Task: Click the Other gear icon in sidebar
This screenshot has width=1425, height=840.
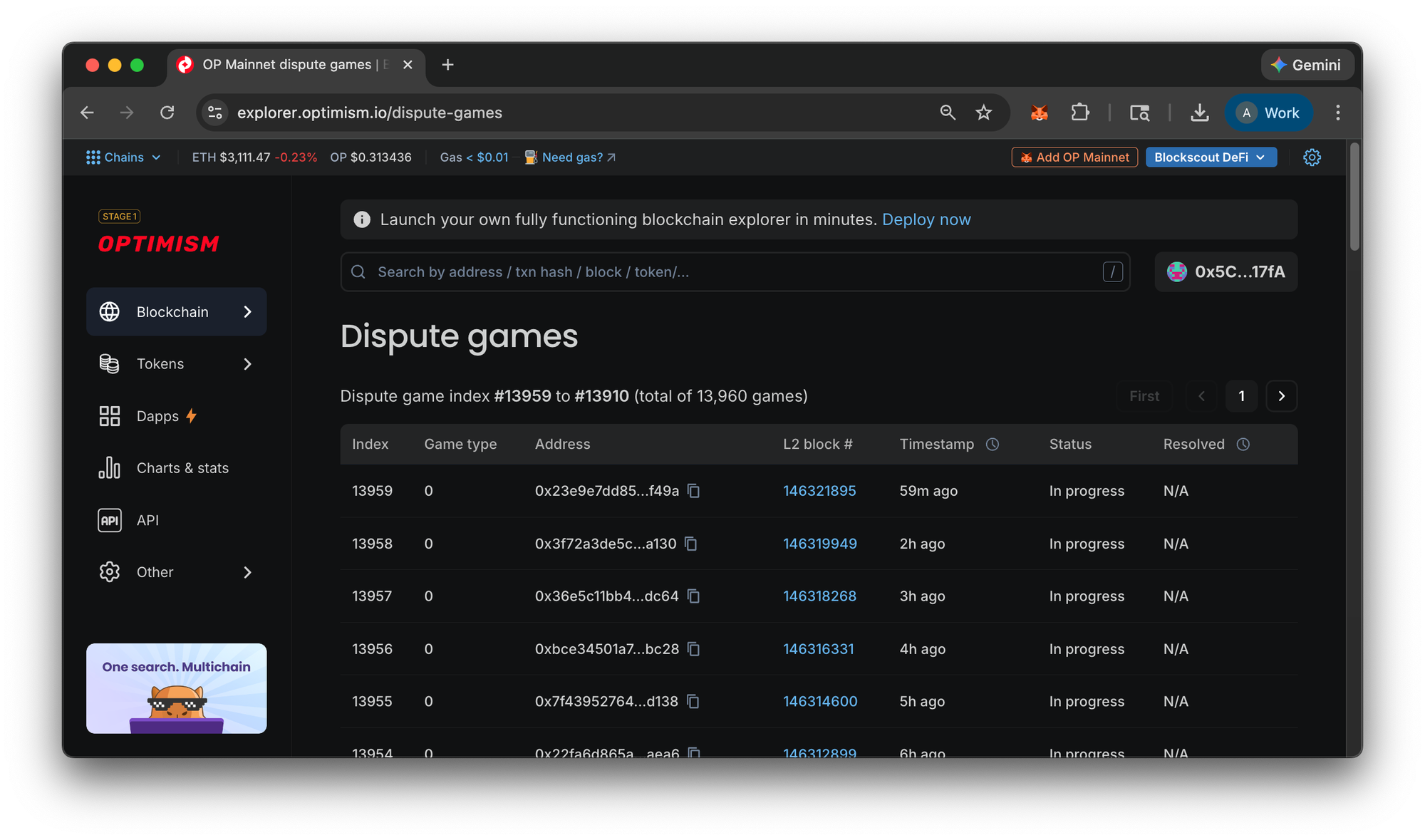Action: coord(110,571)
